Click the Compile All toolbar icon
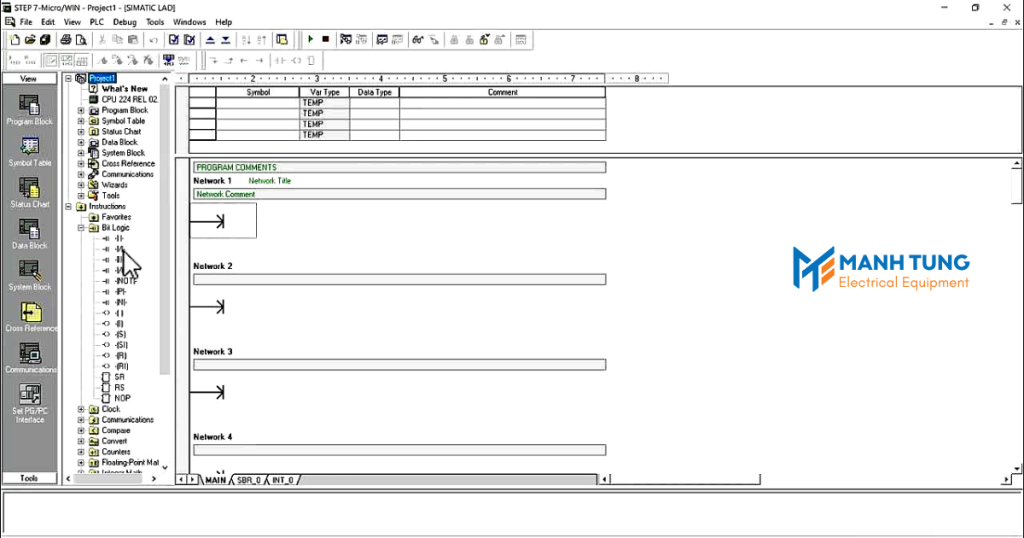Image resolution: width=1024 pixels, height=538 pixels. tap(189, 40)
